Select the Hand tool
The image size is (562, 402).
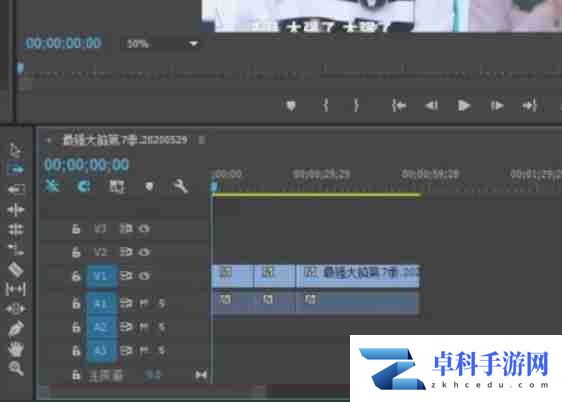pyautogui.click(x=16, y=348)
